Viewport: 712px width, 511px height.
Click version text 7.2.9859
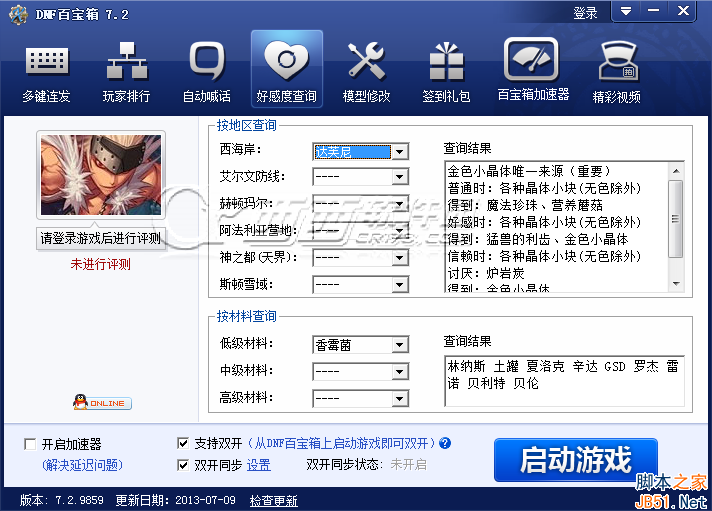coord(79,501)
